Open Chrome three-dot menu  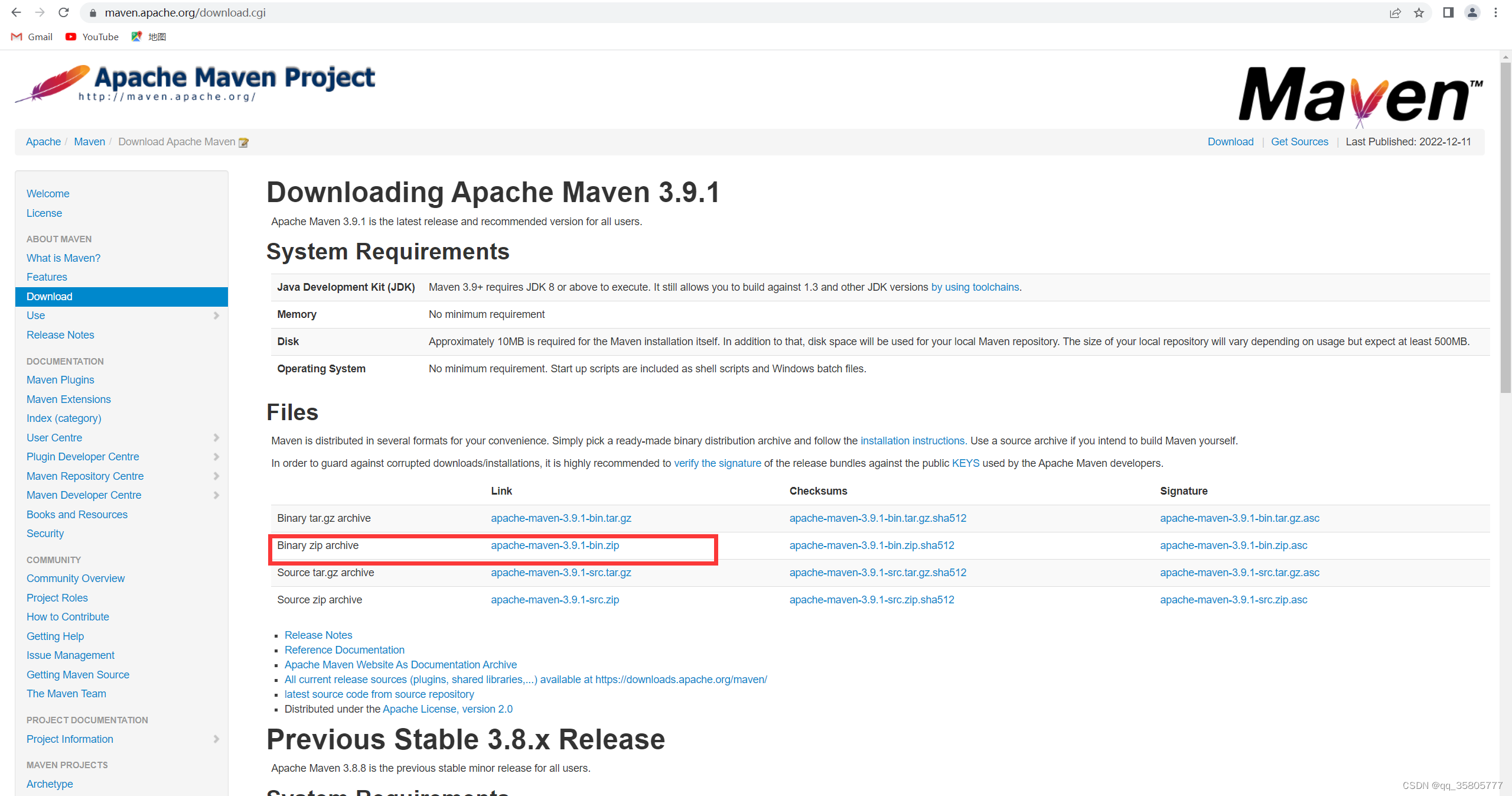[1495, 12]
